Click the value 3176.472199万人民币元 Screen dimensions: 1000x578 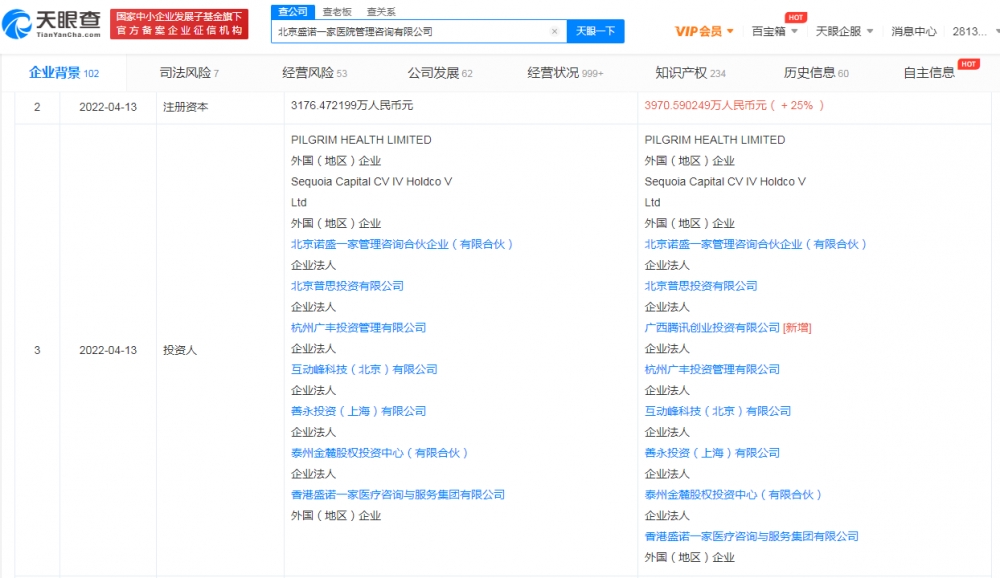[x=352, y=105]
